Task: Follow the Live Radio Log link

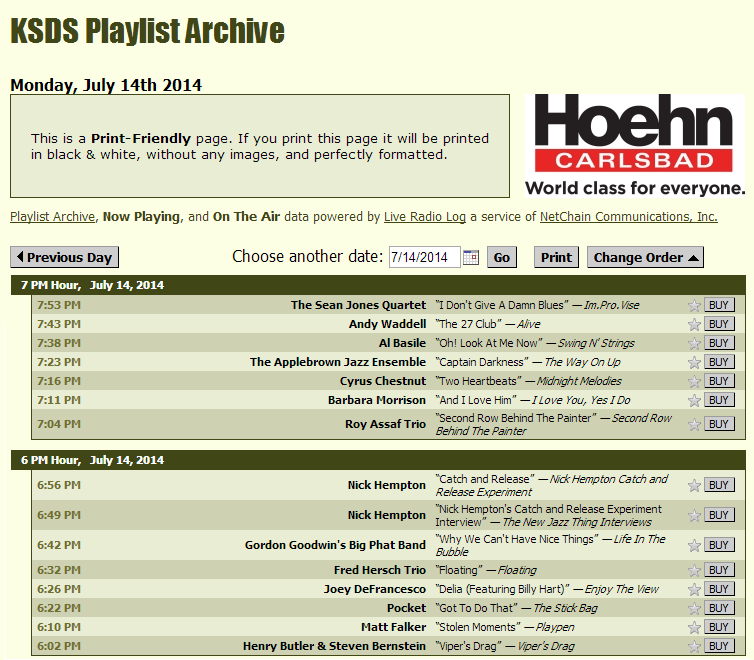Action: (x=425, y=217)
